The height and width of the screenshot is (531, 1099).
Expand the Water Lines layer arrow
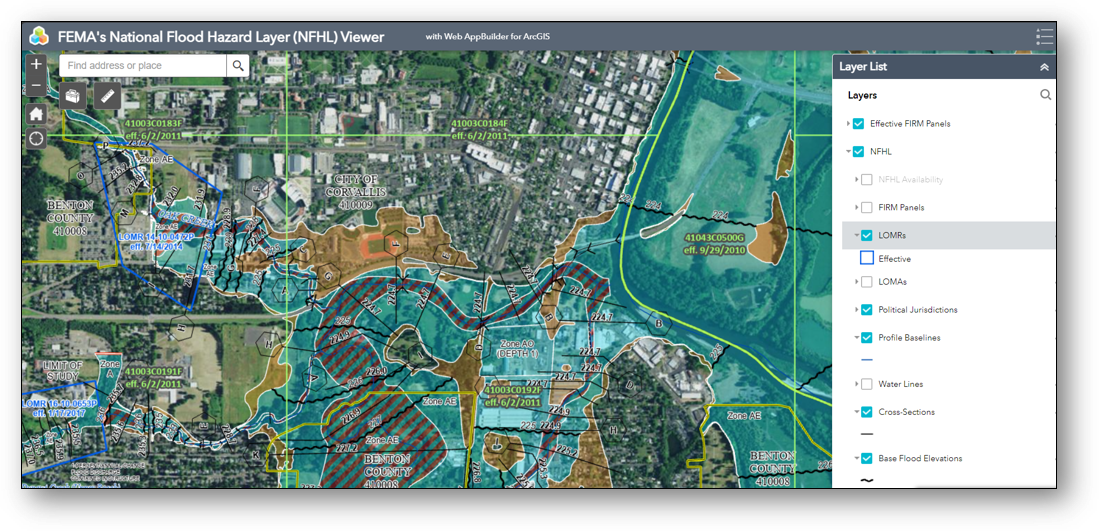(857, 384)
